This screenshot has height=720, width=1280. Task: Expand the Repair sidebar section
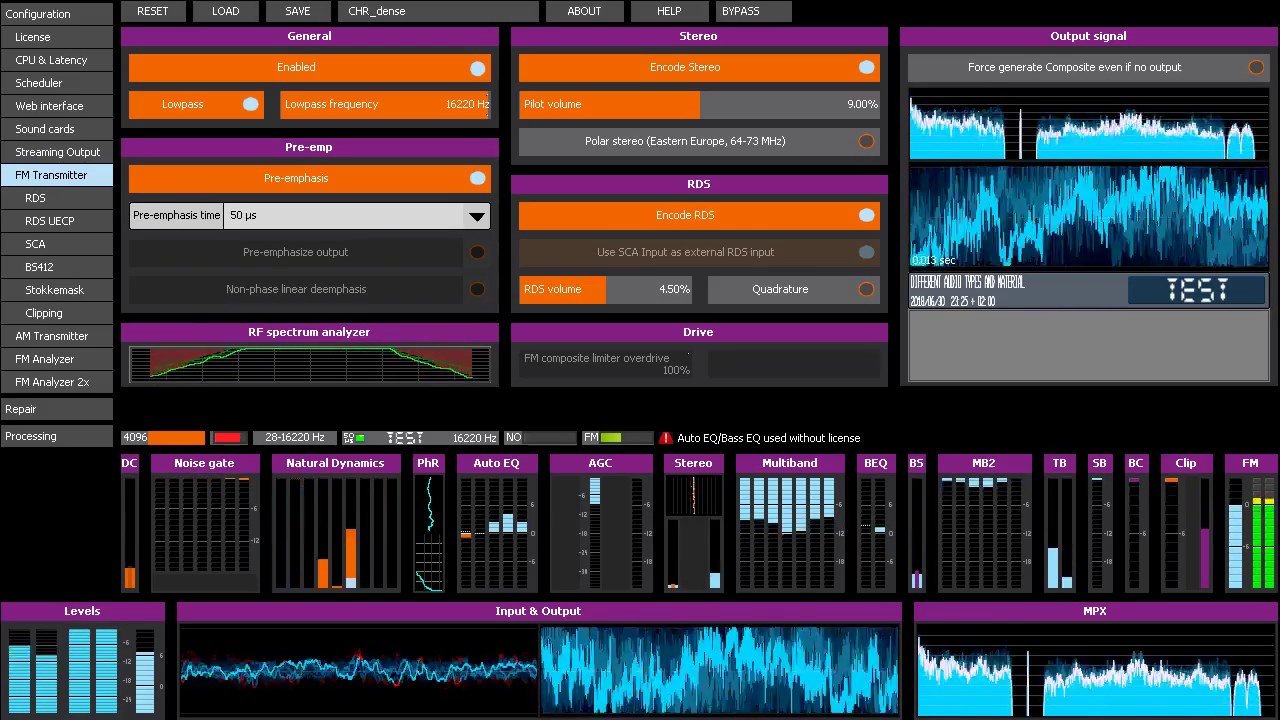(x=56, y=409)
